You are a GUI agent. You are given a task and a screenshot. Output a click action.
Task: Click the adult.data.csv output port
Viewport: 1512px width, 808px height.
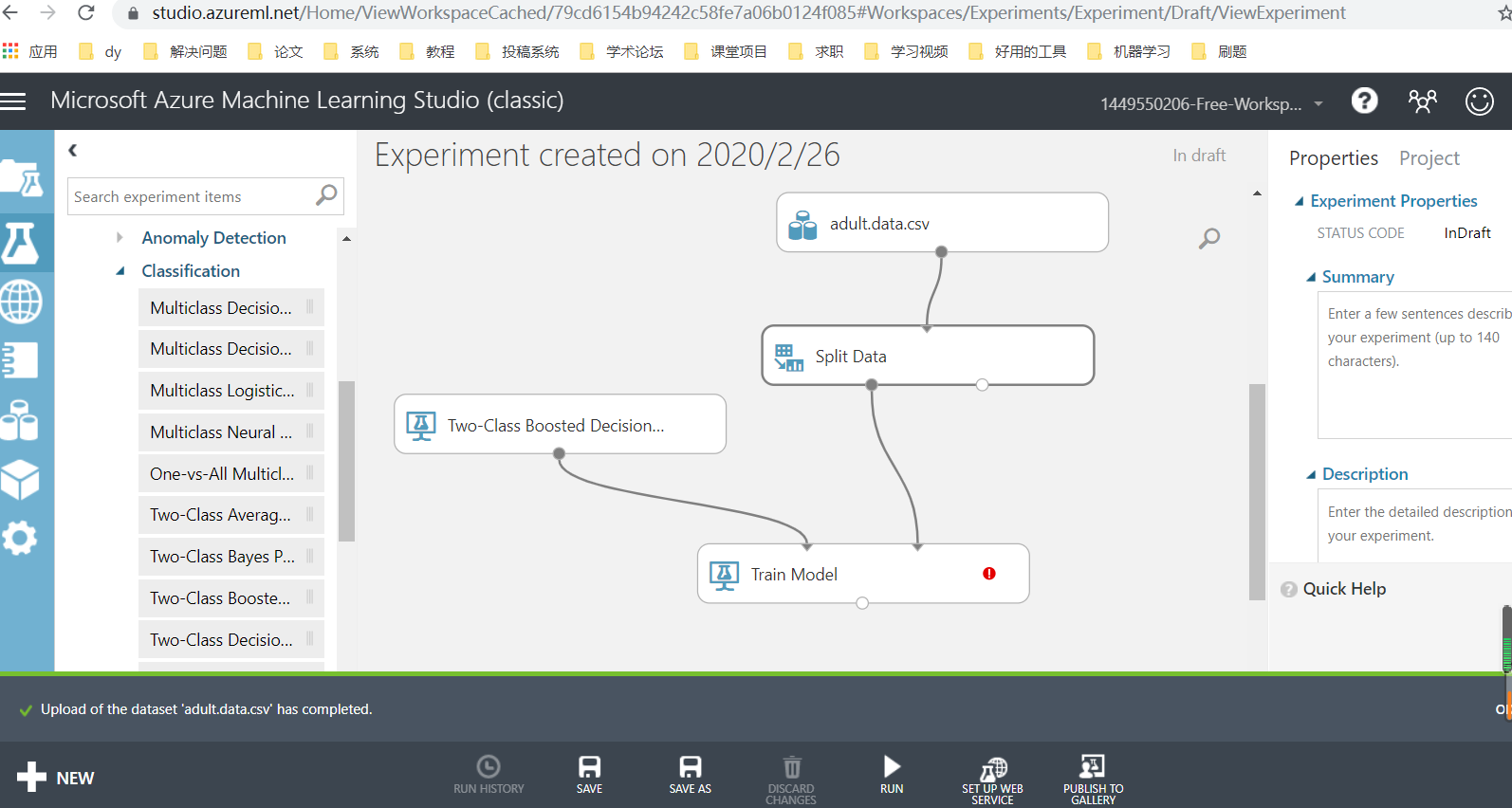coord(941,252)
